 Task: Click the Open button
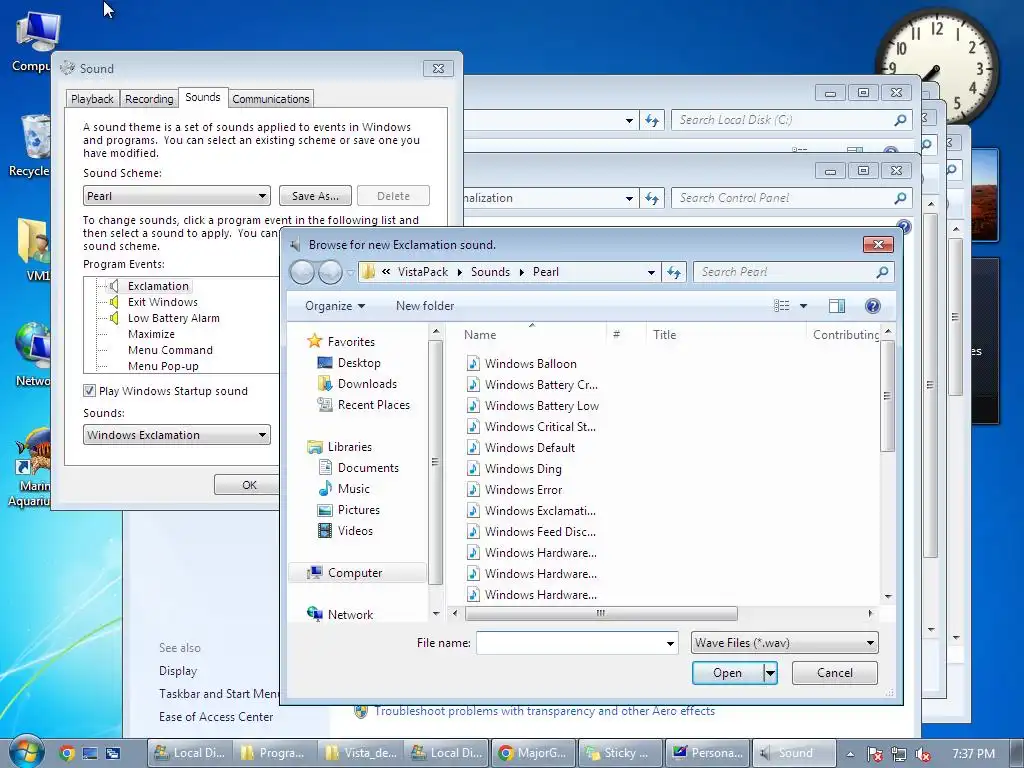coord(728,673)
